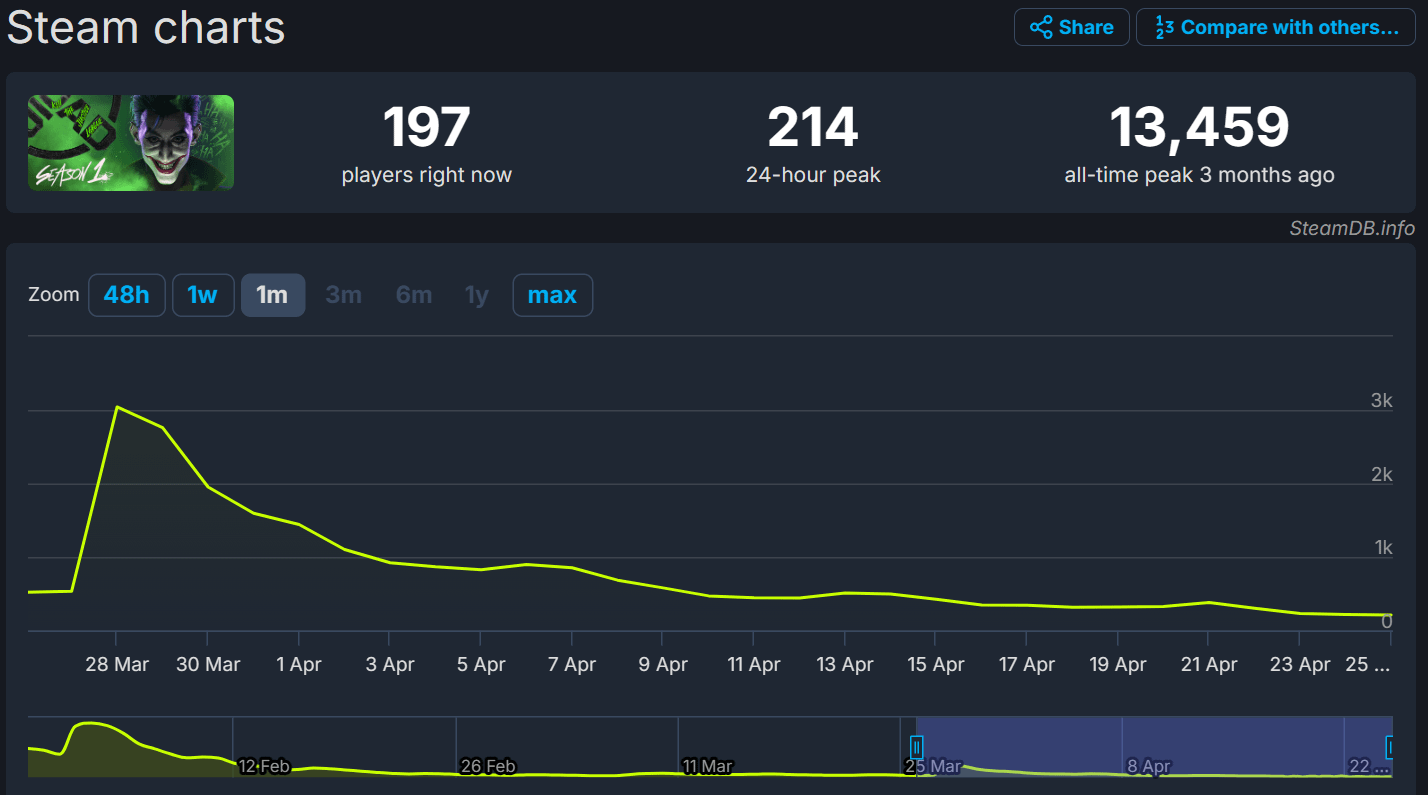This screenshot has width=1428, height=795.
Task: Open Compare with others dialog
Action: coord(1276,27)
